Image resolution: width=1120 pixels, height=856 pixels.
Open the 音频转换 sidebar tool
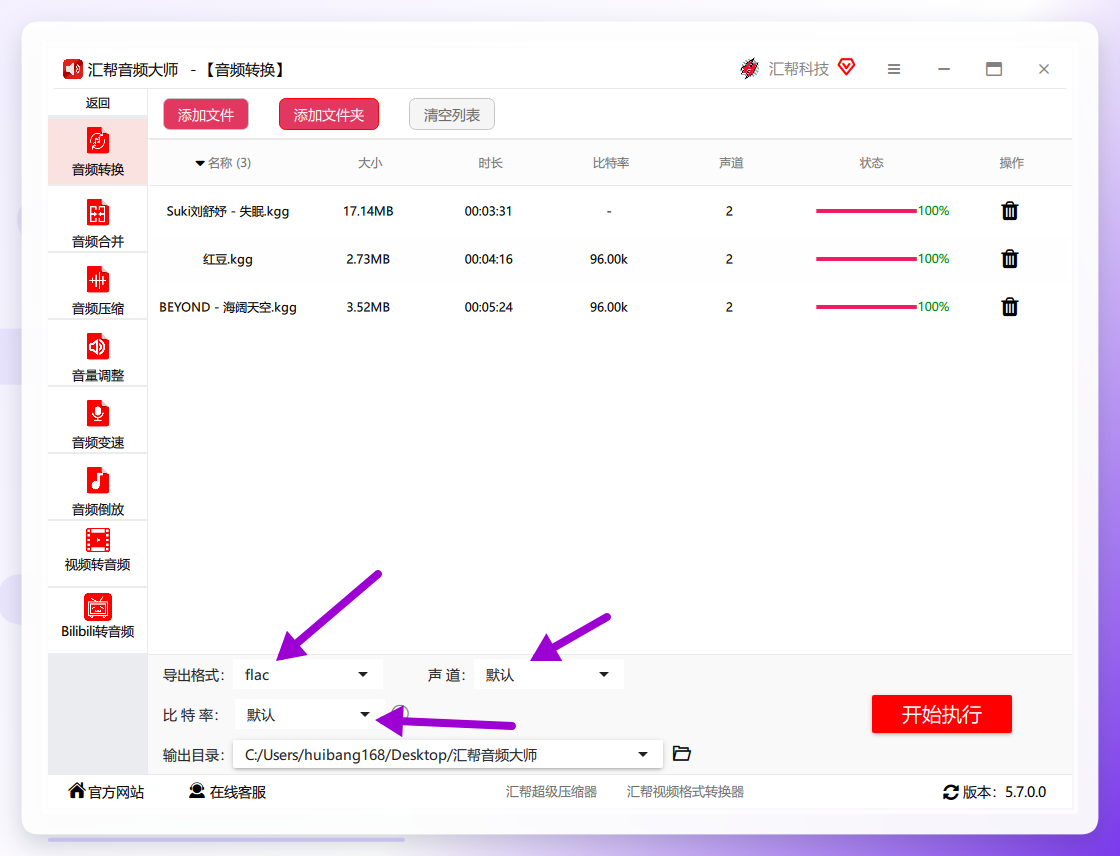pyautogui.click(x=98, y=151)
